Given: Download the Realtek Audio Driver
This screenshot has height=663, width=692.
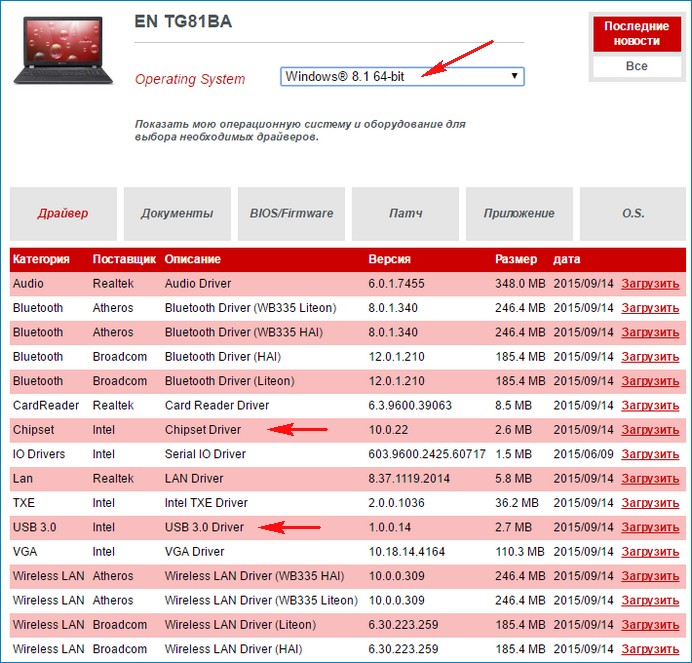Looking at the screenshot, I should click(x=650, y=284).
